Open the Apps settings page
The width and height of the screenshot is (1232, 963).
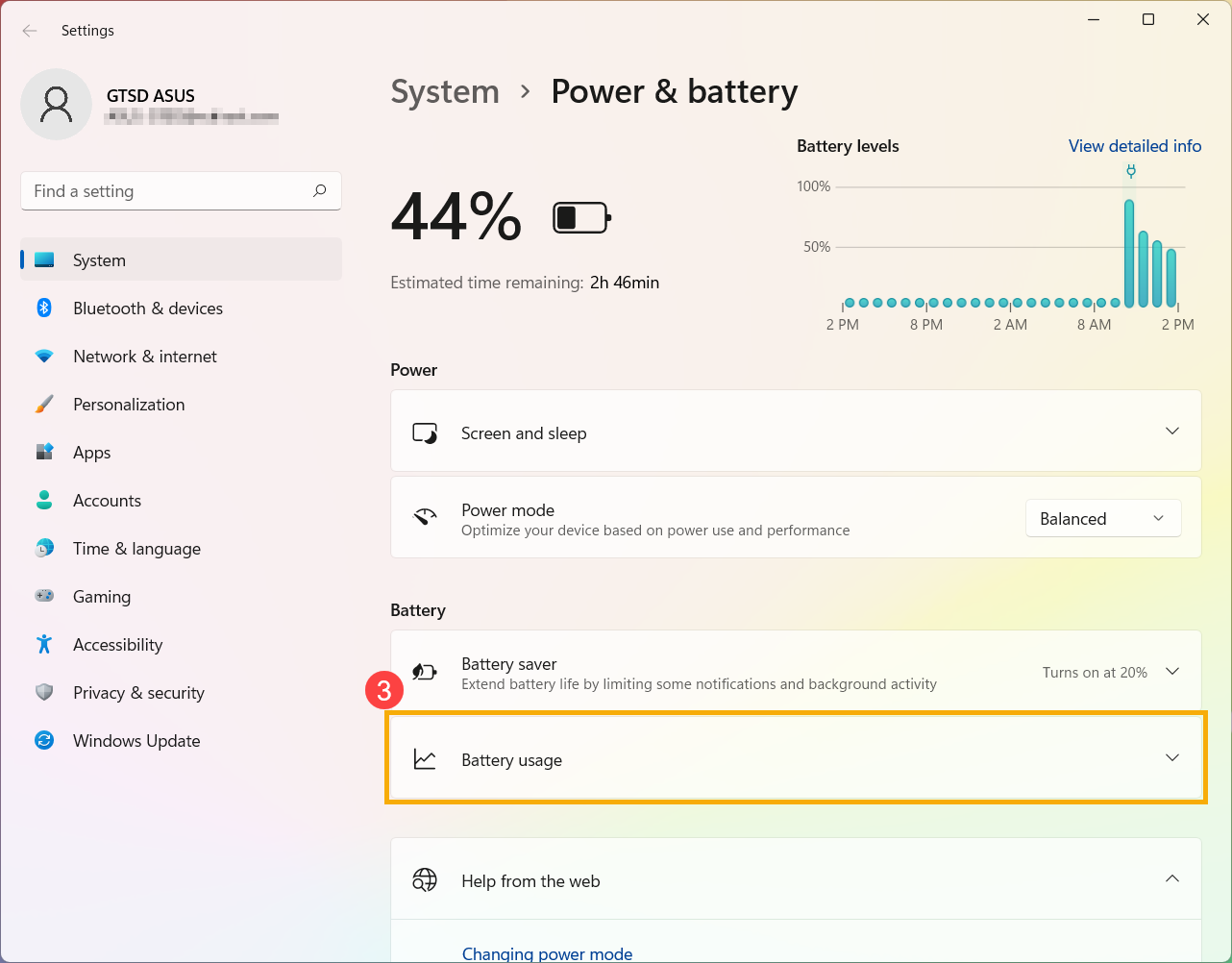point(181,452)
